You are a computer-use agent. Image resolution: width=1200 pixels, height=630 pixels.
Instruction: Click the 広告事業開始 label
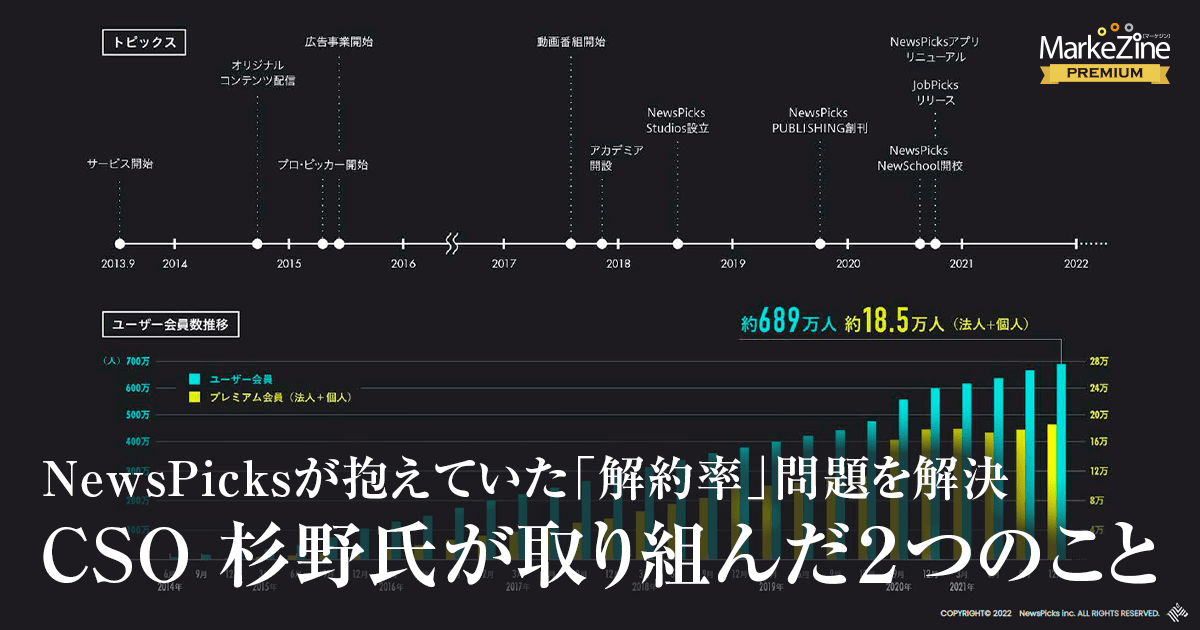tap(339, 42)
